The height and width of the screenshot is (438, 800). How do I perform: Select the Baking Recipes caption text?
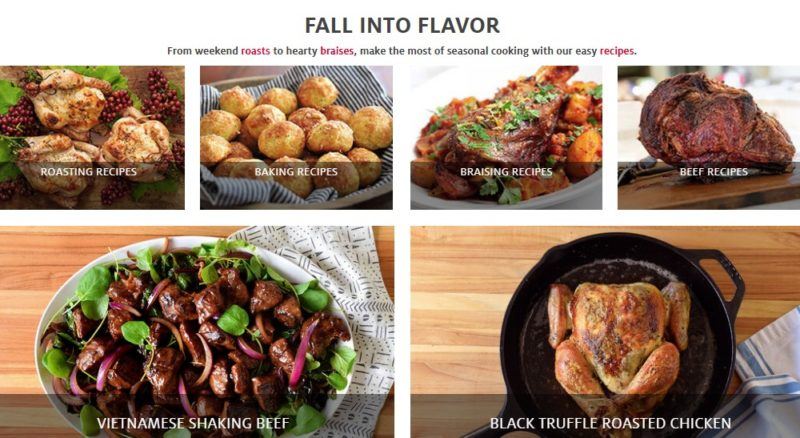296,172
